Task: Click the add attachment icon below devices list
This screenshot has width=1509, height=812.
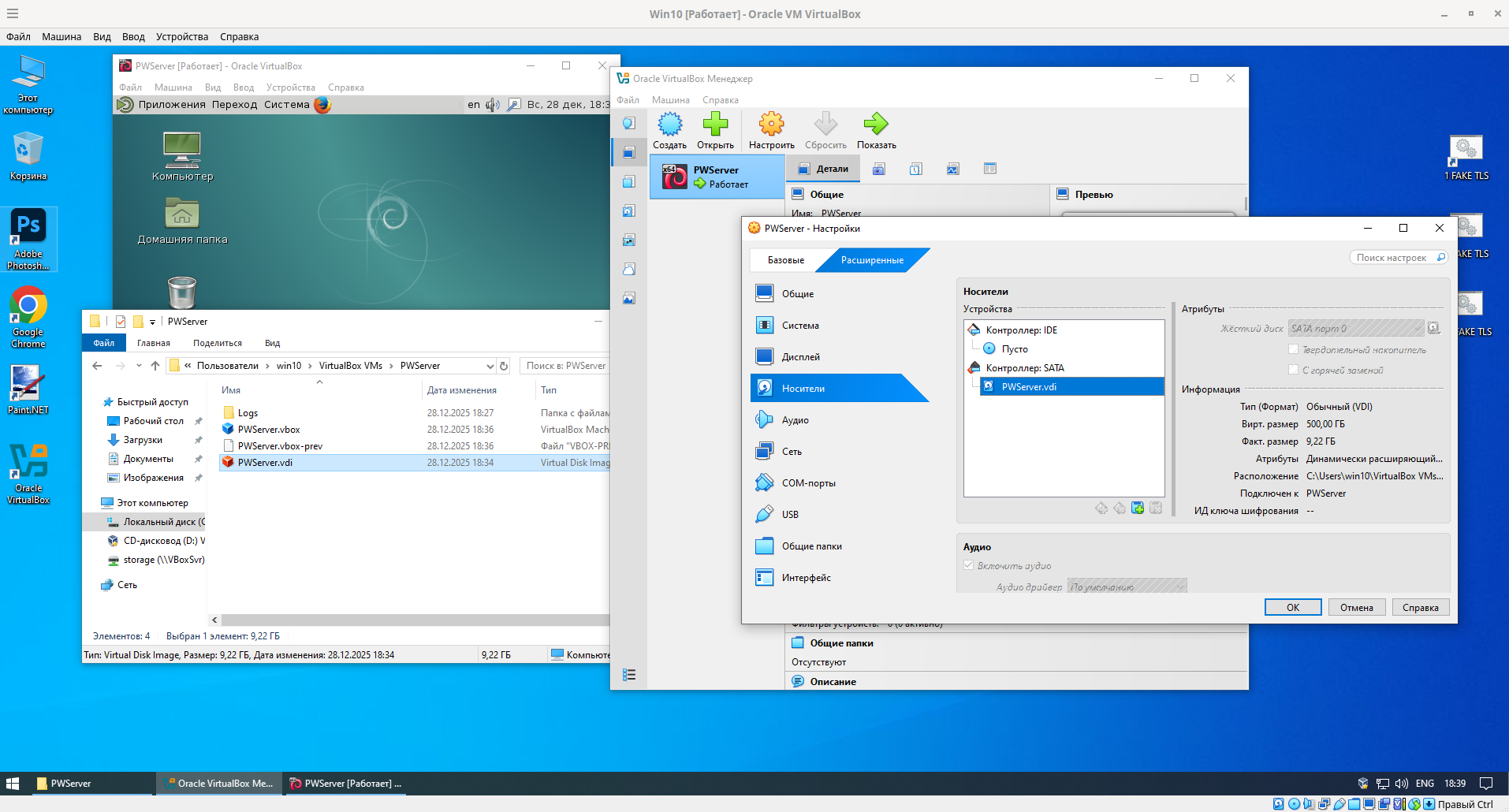Action: [x=1138, y=508]
